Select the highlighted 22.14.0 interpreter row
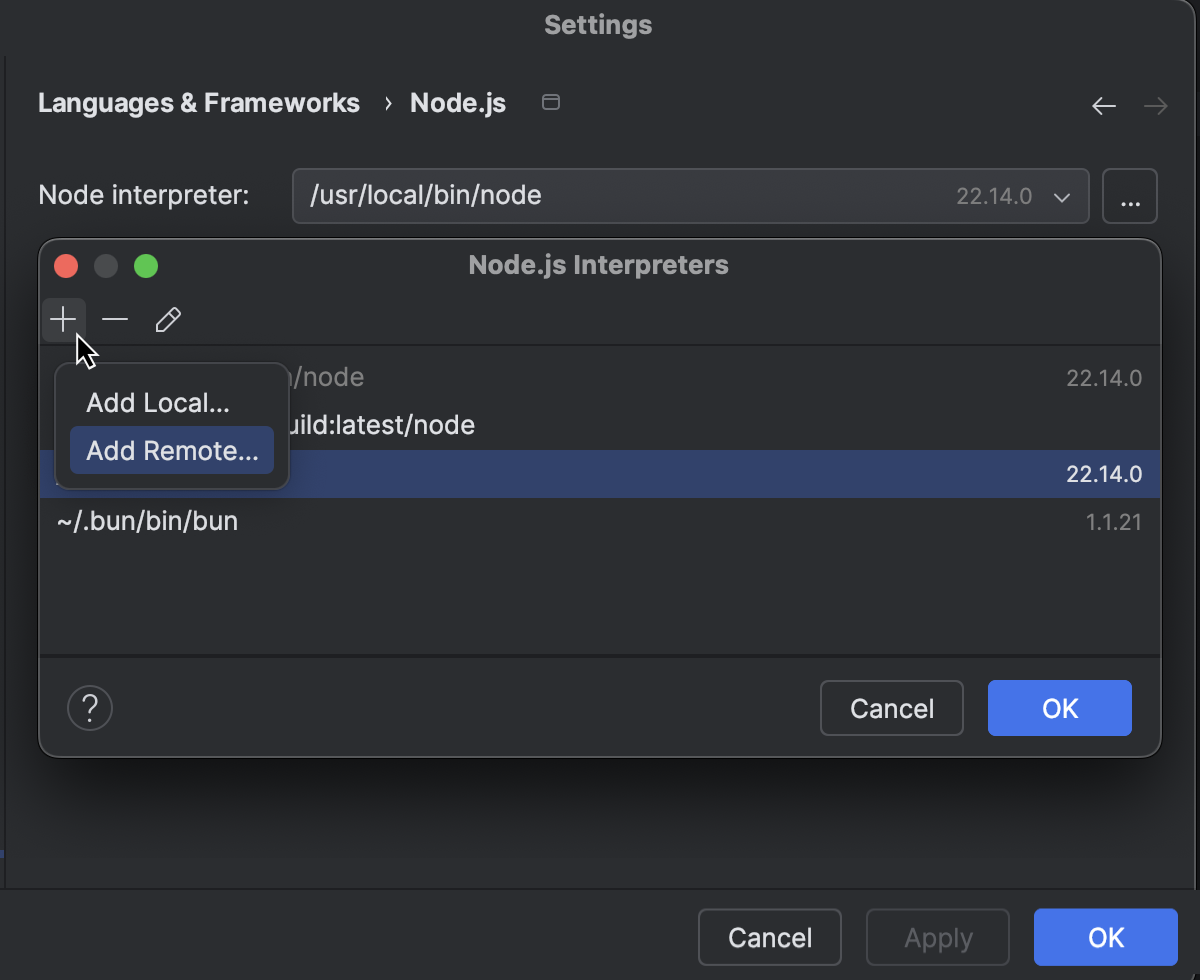This screenshot has width=1200, height=980. tap(700, 474)
